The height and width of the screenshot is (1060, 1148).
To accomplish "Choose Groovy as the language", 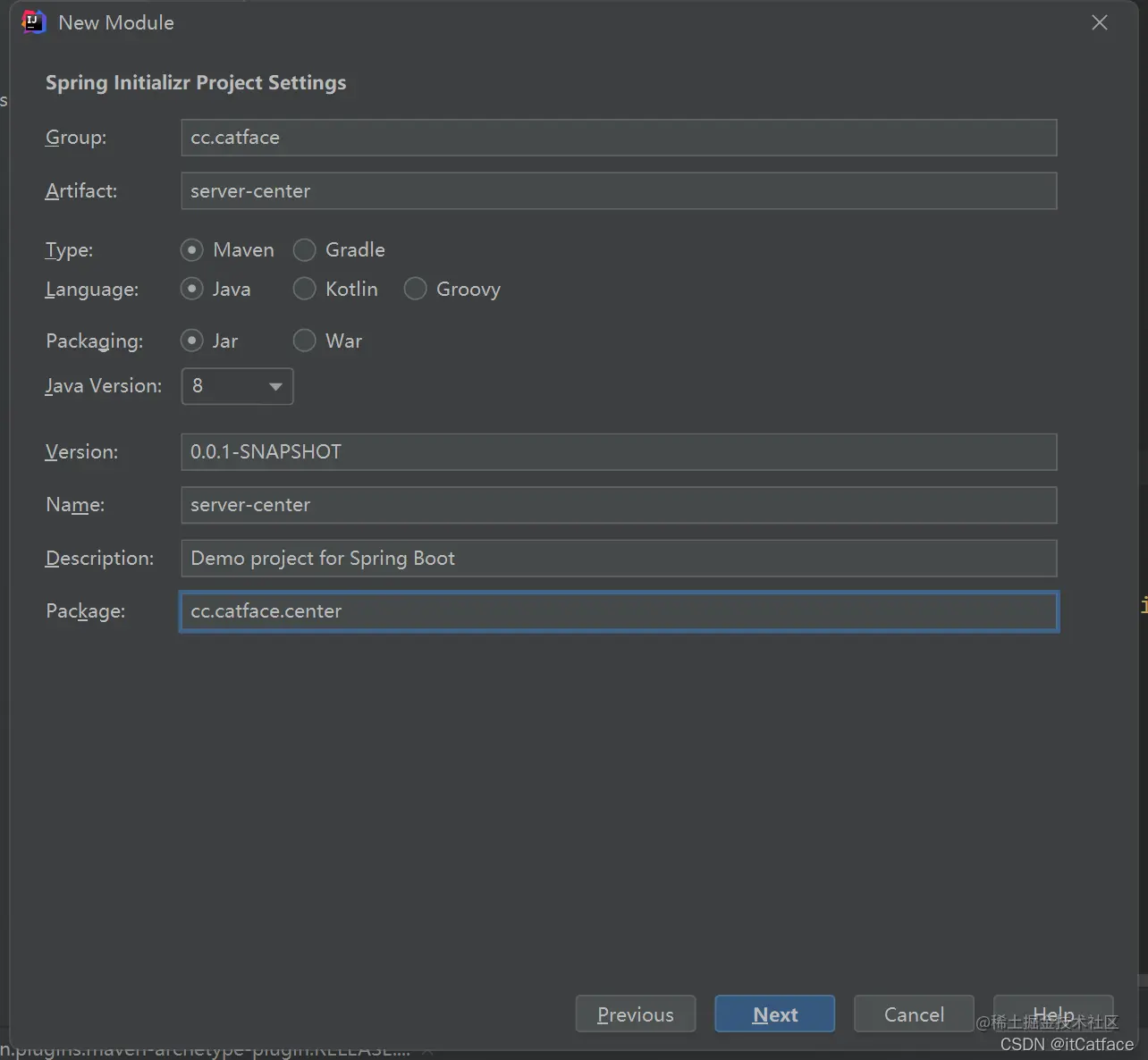I will click(452, 290).
